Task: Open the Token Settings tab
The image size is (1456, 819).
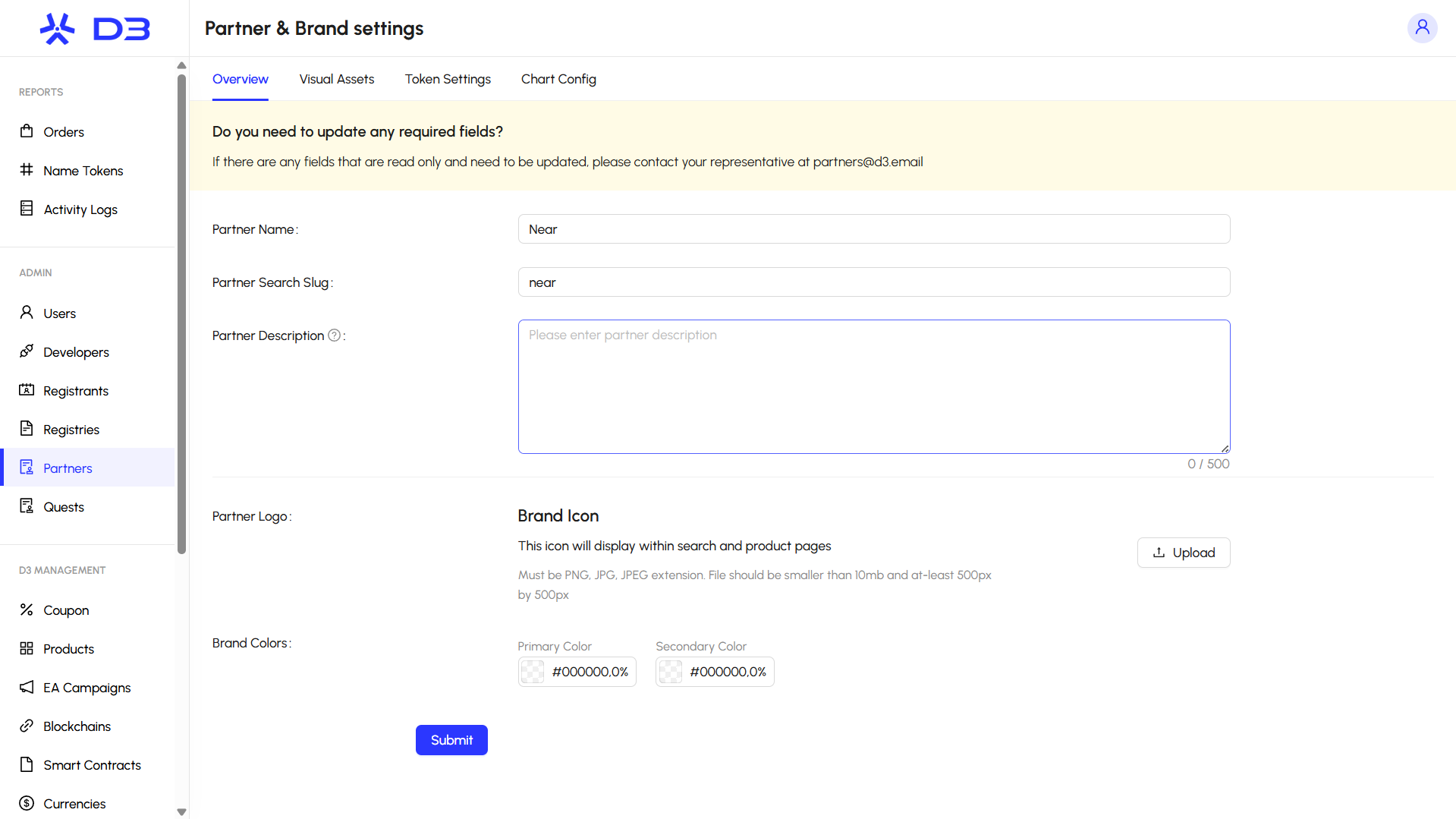Action: pos(448,79)
